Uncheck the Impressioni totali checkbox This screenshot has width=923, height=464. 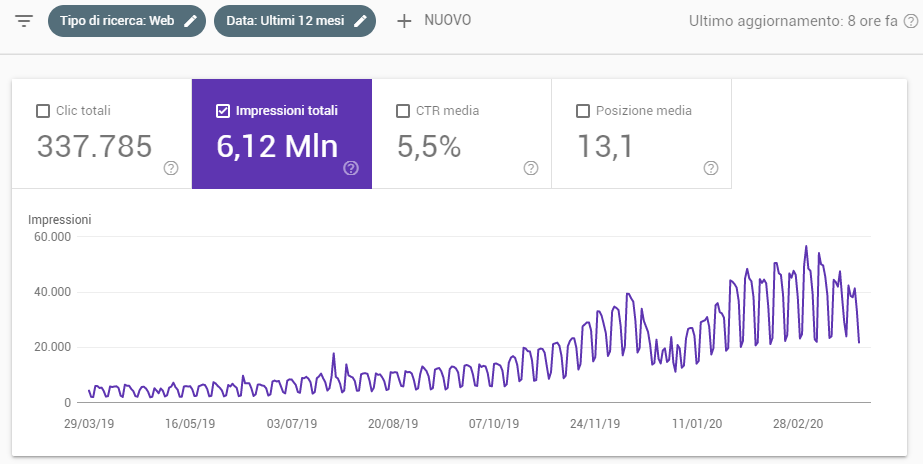pyautogui.click(x=223, y=111)
